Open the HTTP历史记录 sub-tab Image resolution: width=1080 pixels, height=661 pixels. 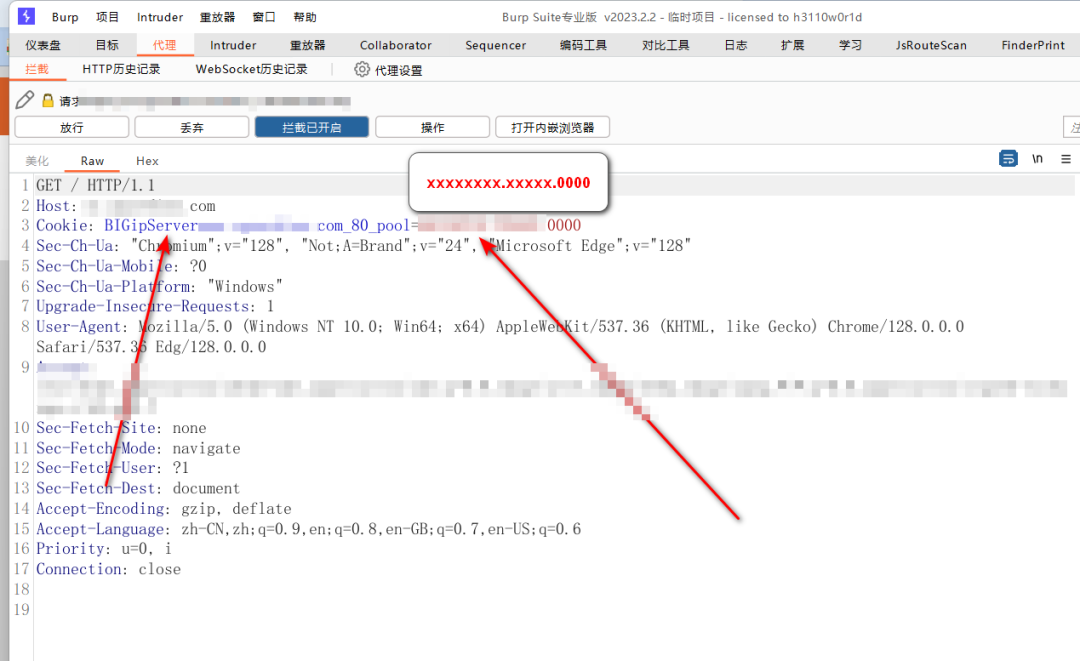[121, 69]
